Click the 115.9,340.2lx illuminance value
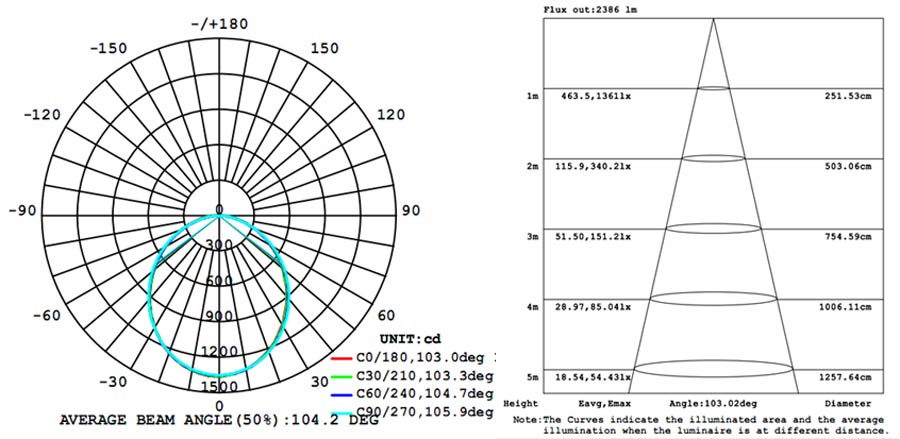The image size is (900, 439). [x=590, y=166]
